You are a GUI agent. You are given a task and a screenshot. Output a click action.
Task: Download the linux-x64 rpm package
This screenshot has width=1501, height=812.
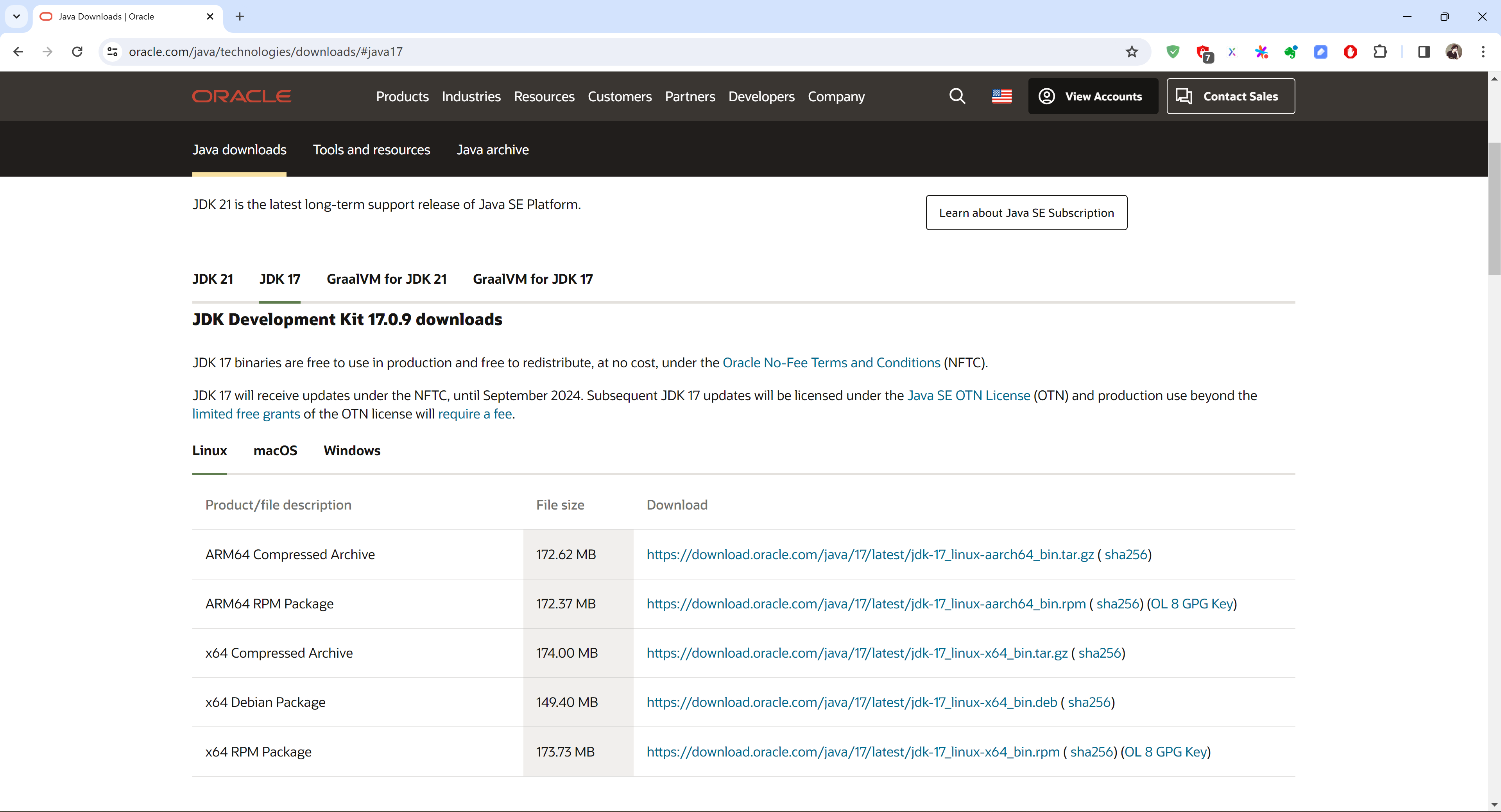click(853, 751)
